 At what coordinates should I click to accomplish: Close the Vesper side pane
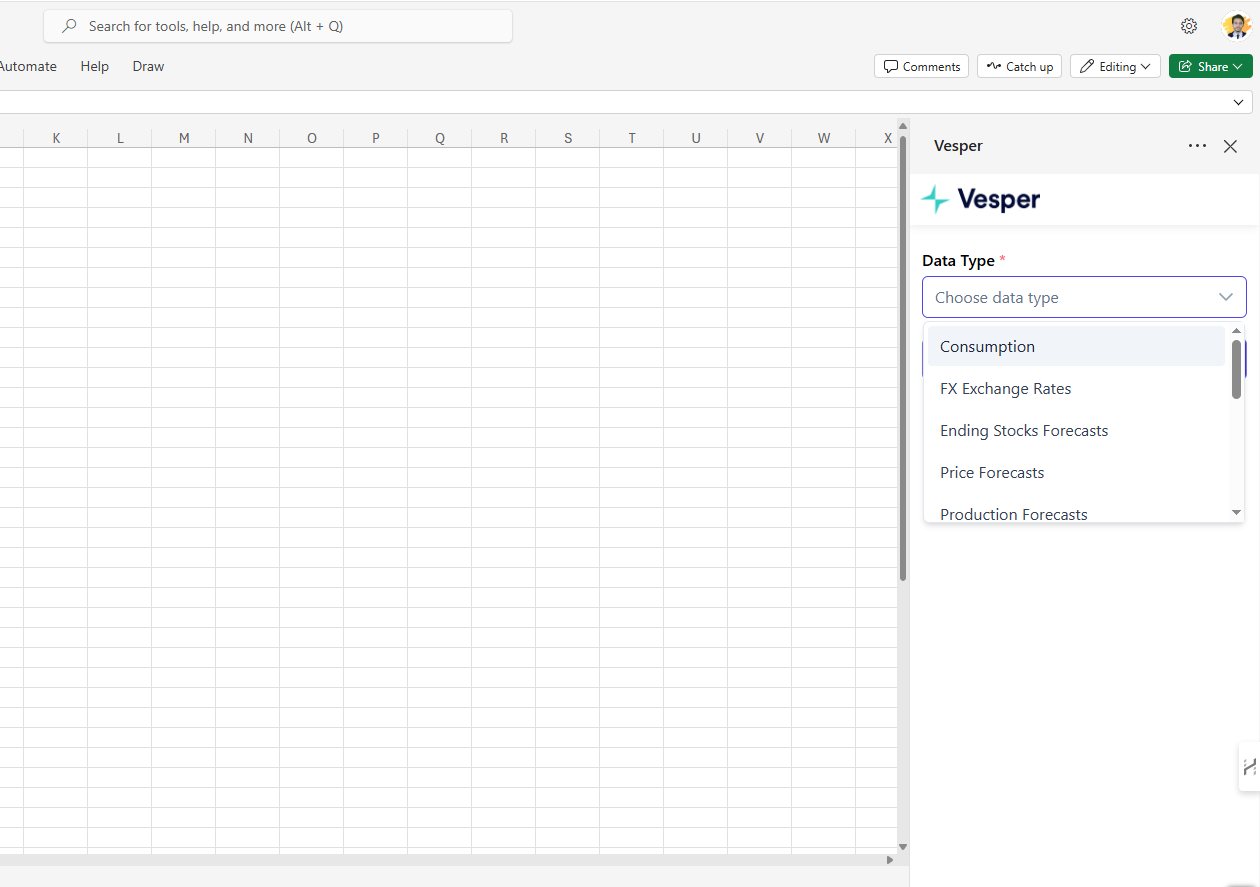1230,146
